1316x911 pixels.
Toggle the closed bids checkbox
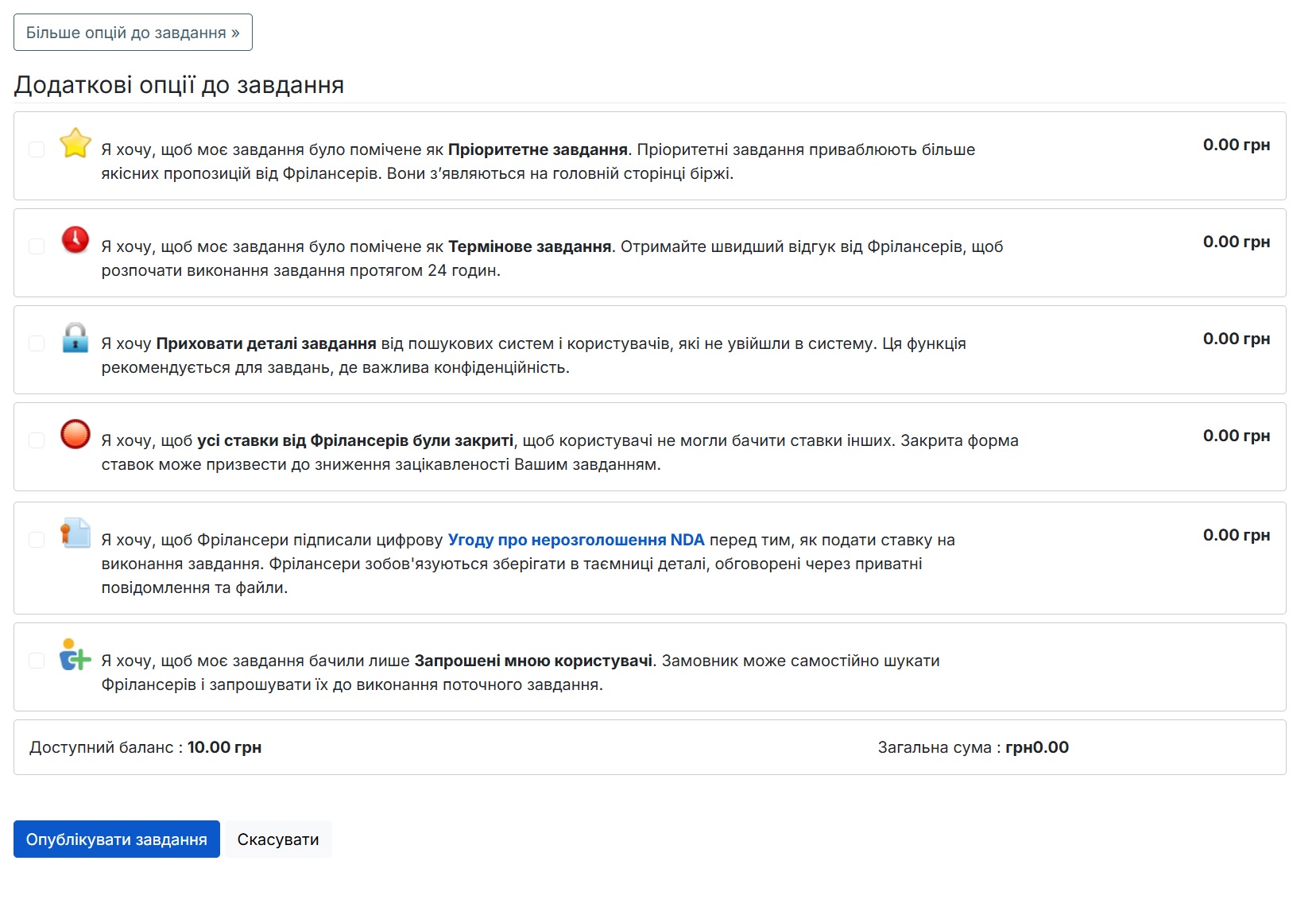(37, 440)
